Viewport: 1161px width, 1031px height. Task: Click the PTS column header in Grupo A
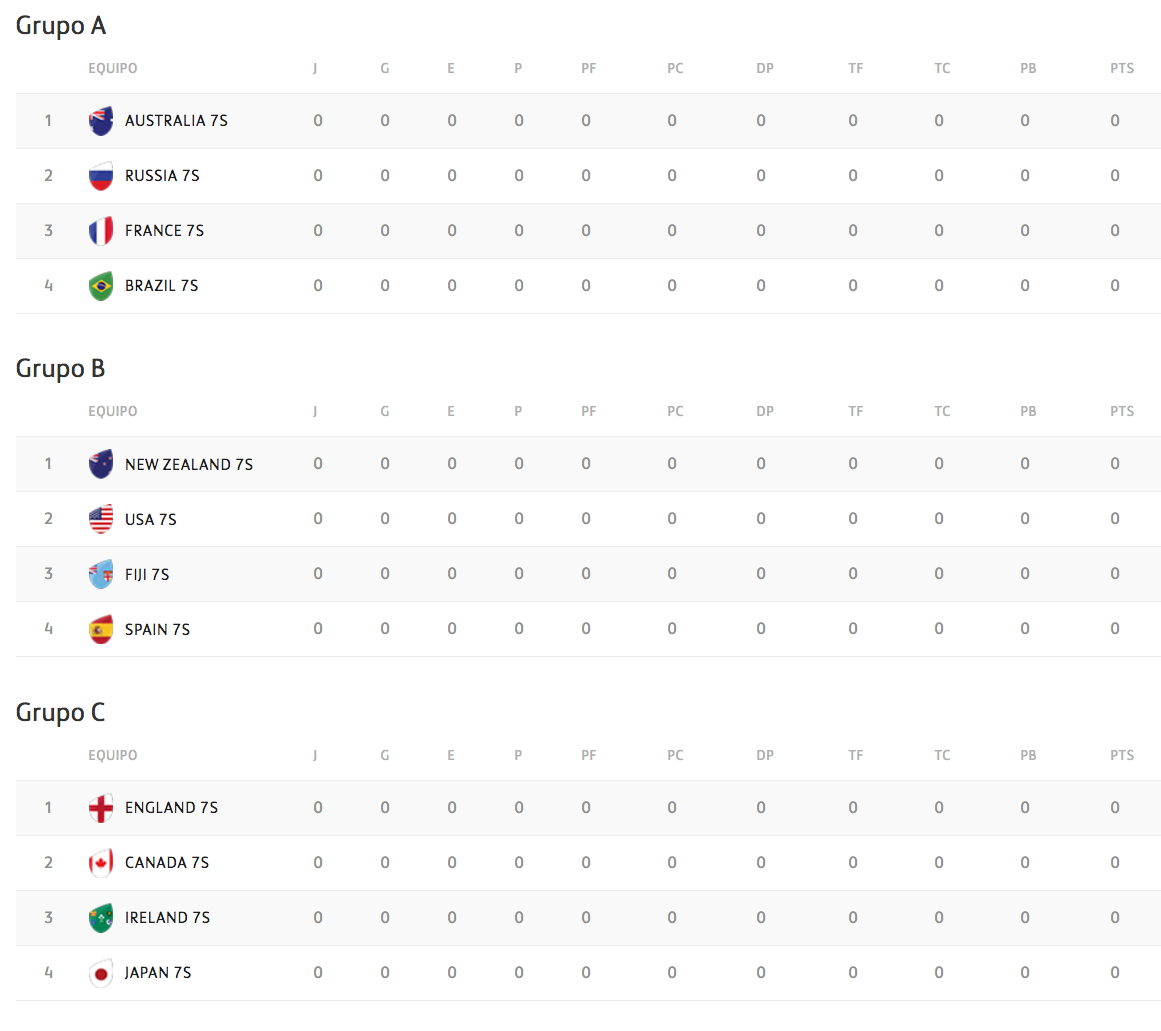[1122, 69]
